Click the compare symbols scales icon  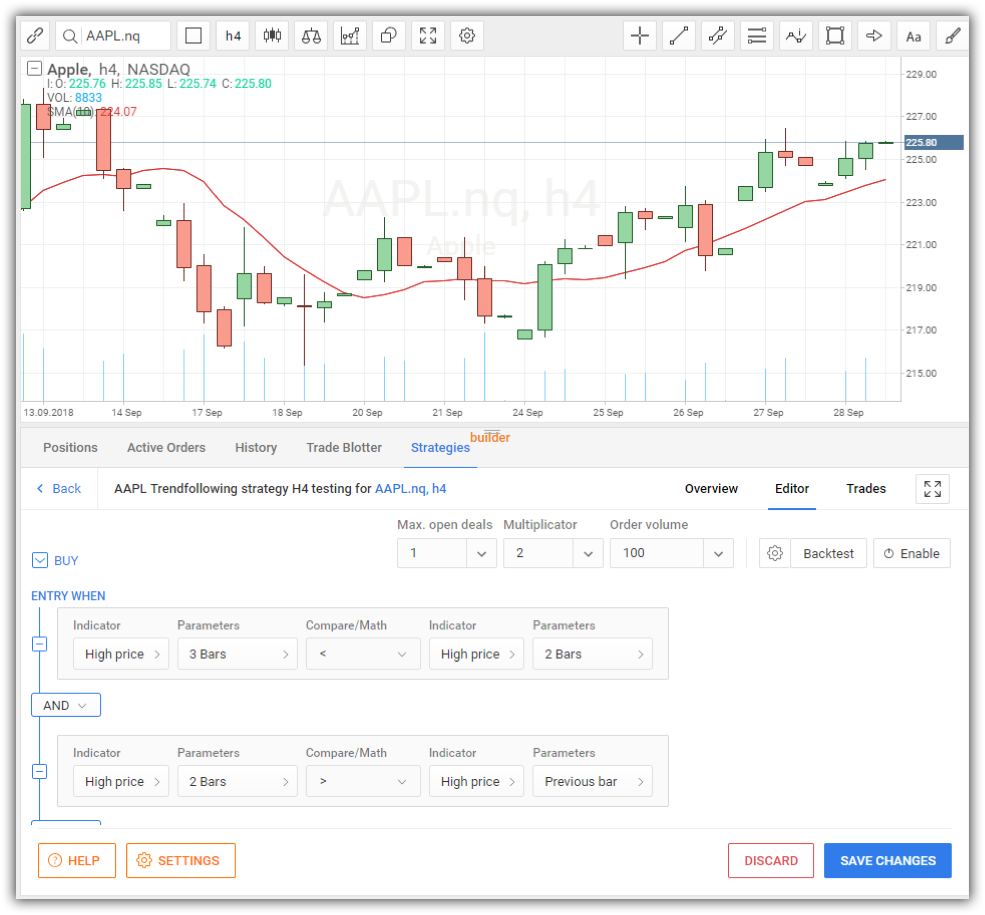(311, 36)
